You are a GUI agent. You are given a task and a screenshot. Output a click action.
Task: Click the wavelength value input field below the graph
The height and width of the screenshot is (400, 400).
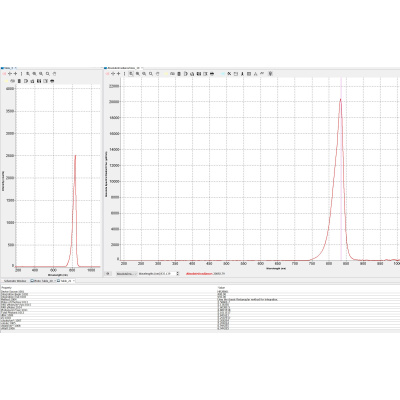click(x=157, y=274)
